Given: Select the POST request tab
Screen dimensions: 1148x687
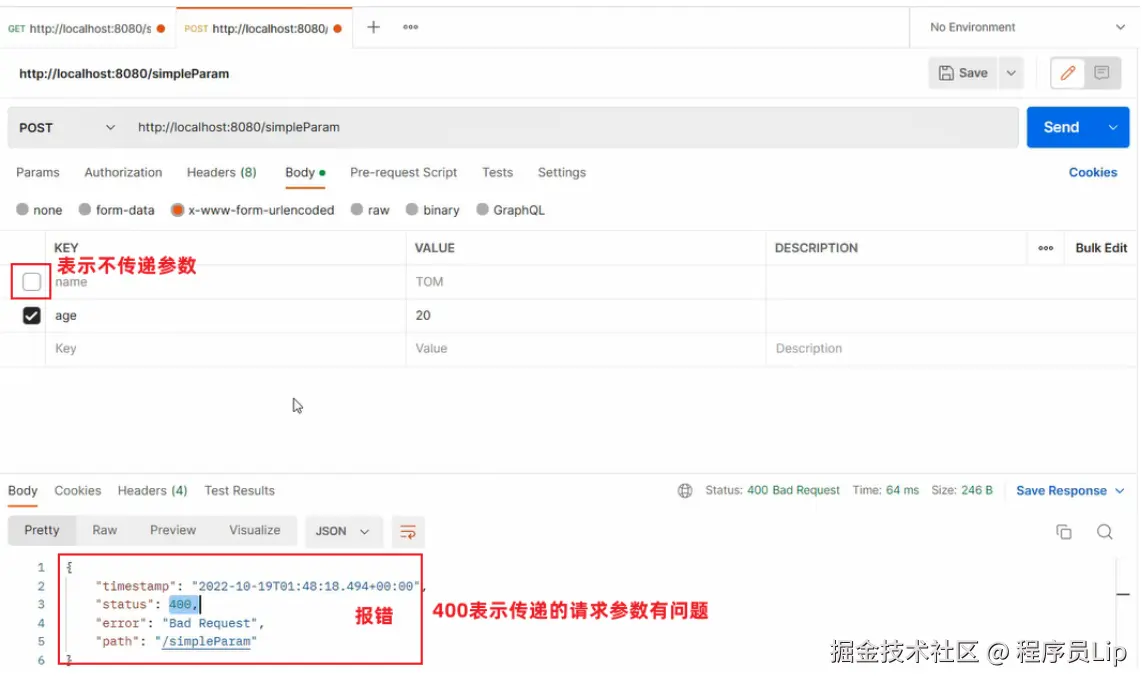Looking at the screenshot, I should [x=264, y=29].
